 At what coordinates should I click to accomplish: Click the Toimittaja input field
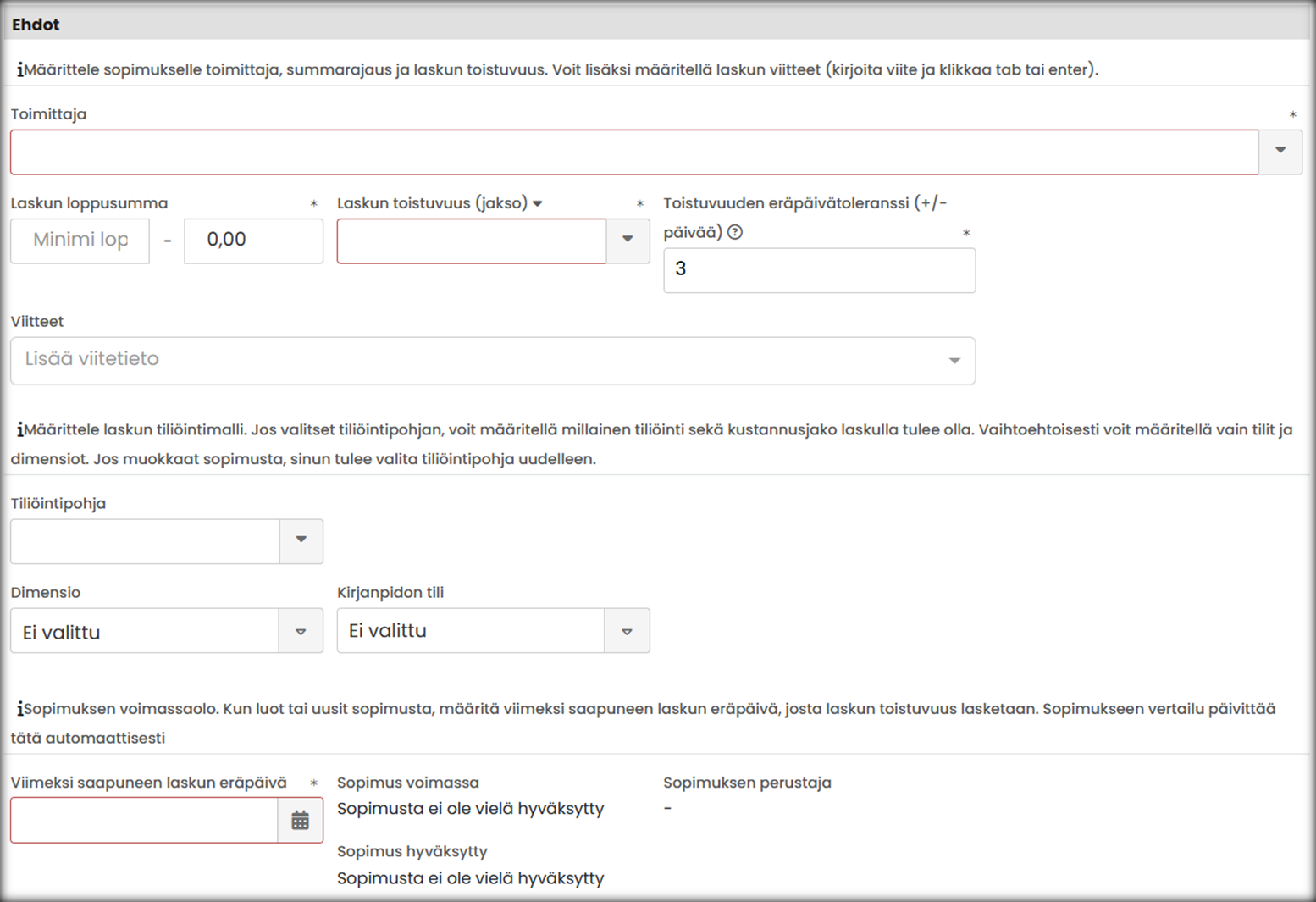(x=633, y=152)
